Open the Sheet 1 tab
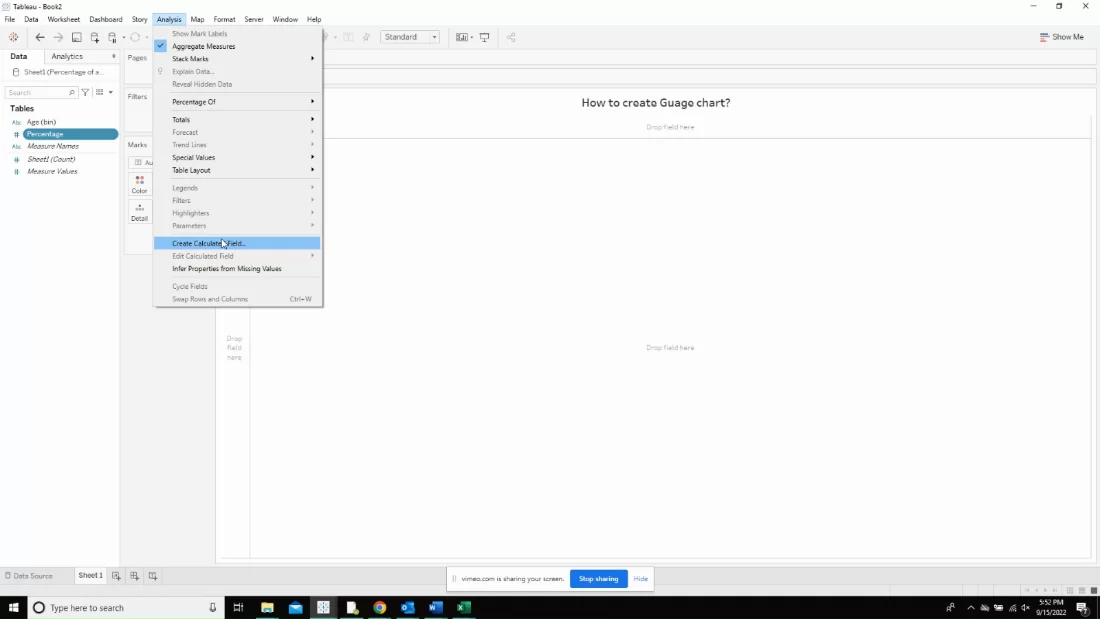The width and height of the screenshot is (1100, 619). click(x=90, y=575)
